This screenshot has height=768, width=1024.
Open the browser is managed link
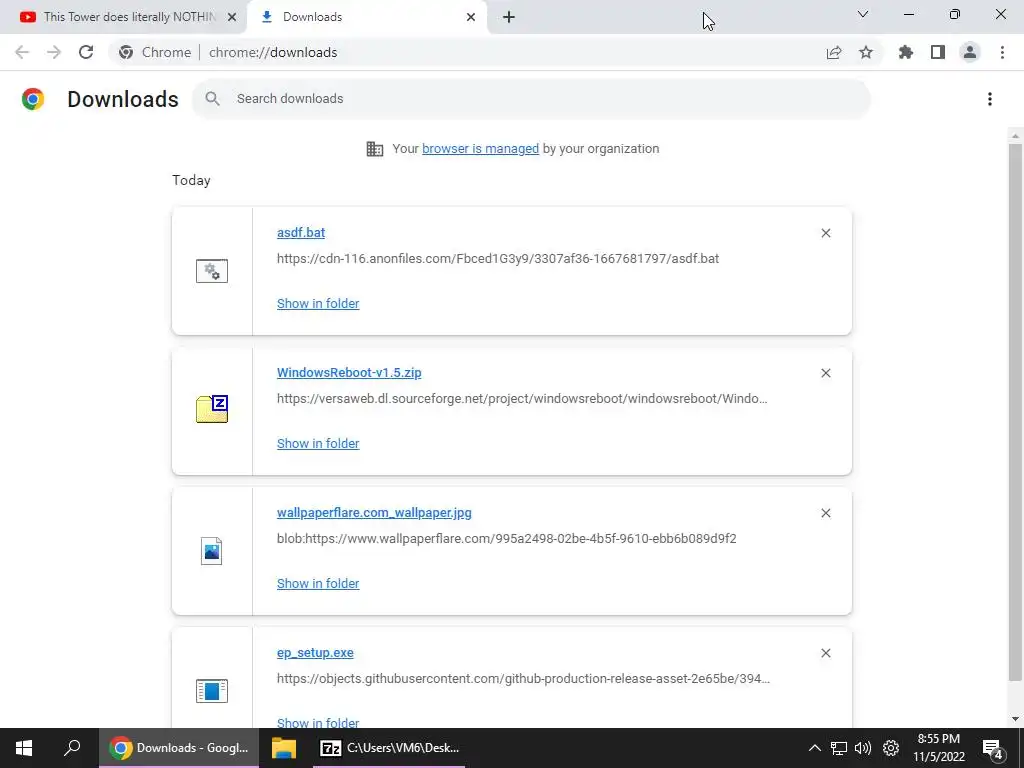(480, 149)
